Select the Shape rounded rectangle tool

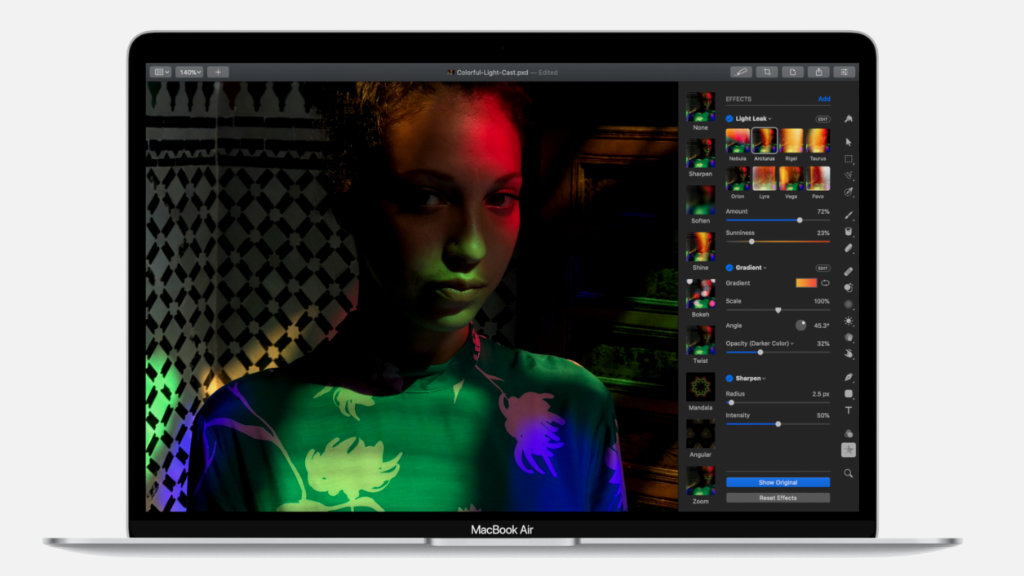[x=848, y=394]
